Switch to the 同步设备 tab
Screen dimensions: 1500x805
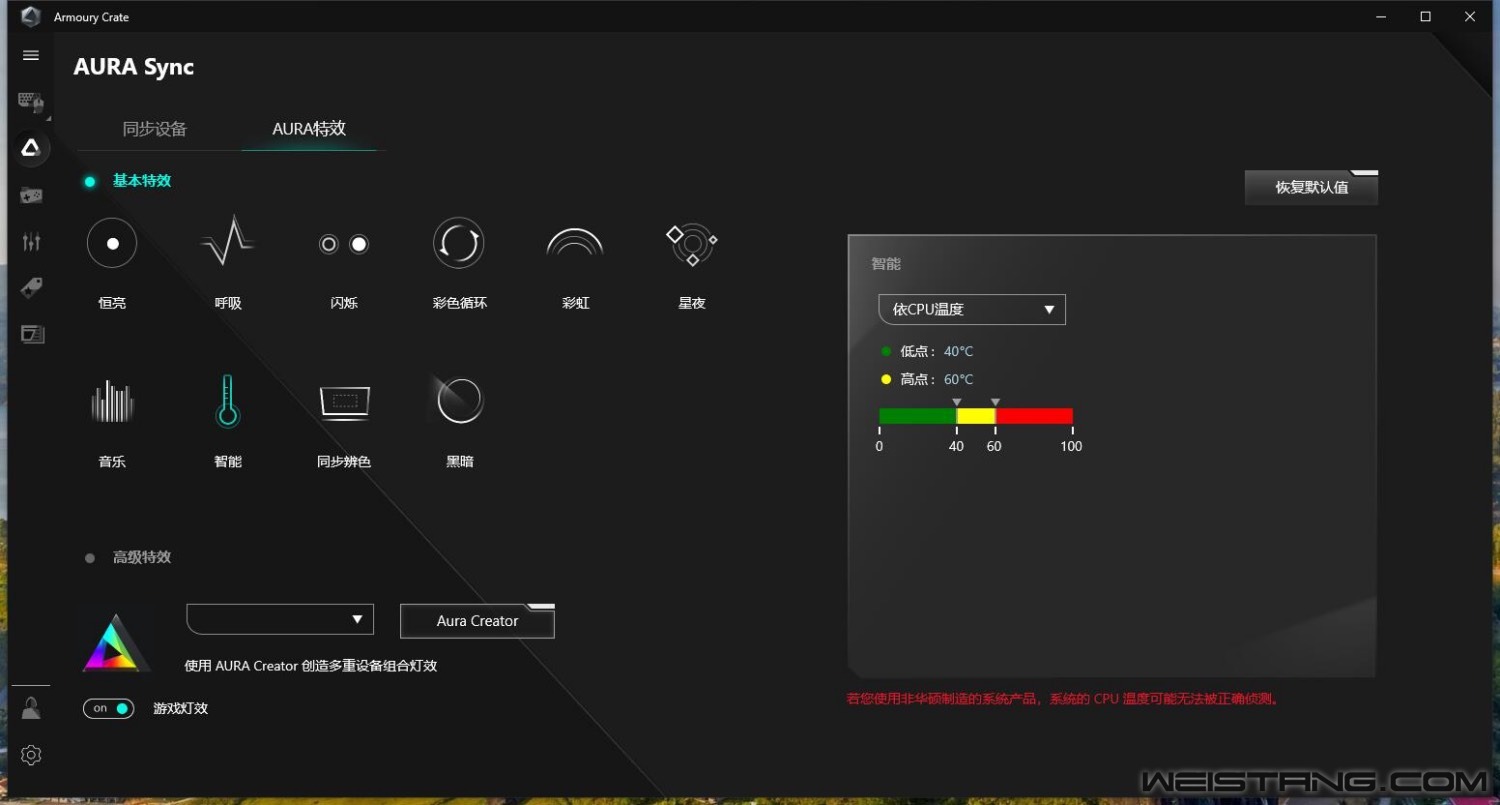click(155, 129)
